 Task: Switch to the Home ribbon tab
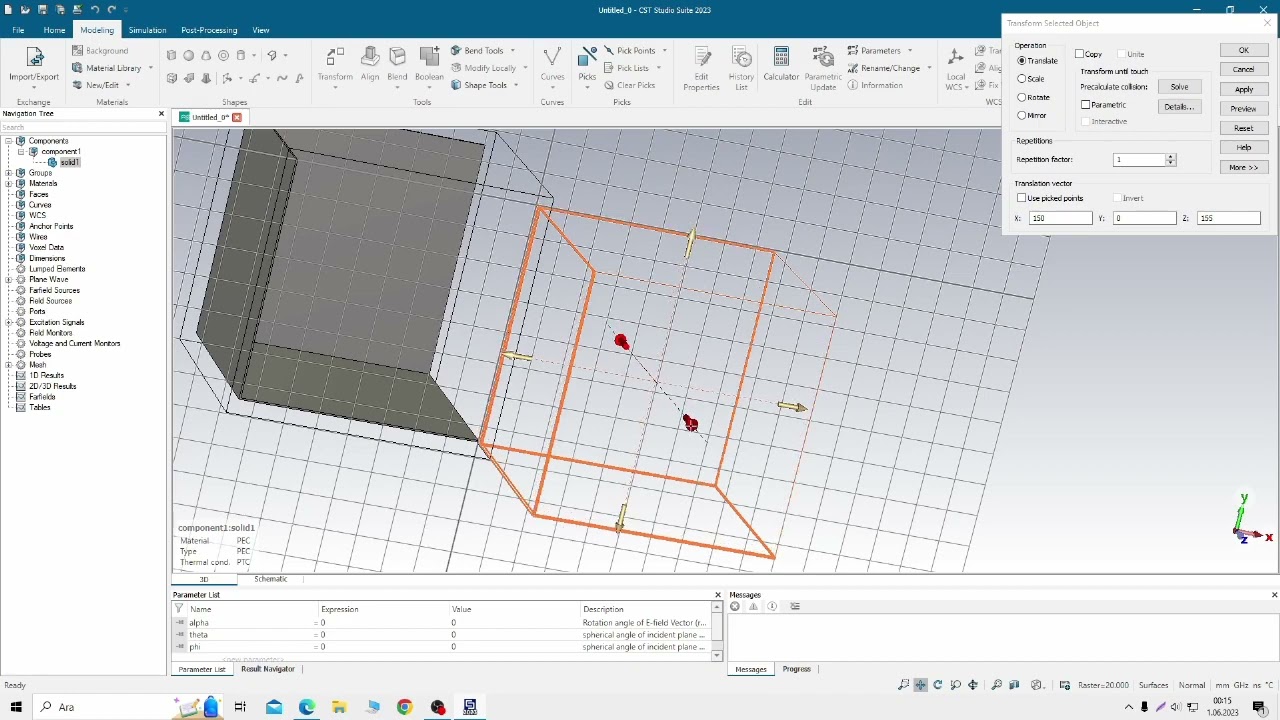pos(54,30)
